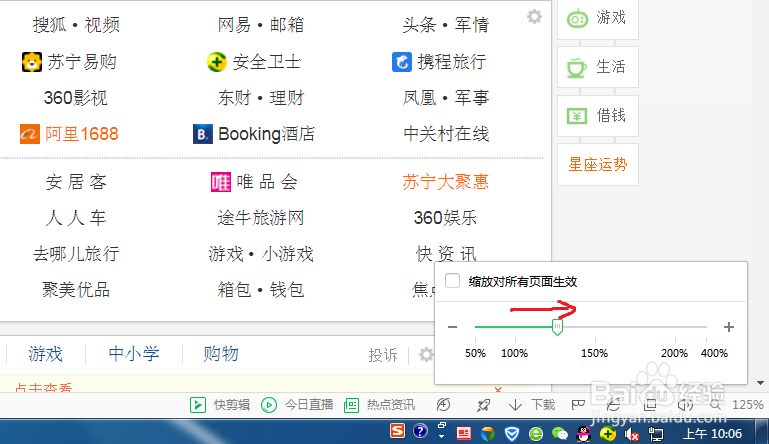Open the 人人车 link
The width and height of the screenshot is (769, 444).
pos(76,218)
